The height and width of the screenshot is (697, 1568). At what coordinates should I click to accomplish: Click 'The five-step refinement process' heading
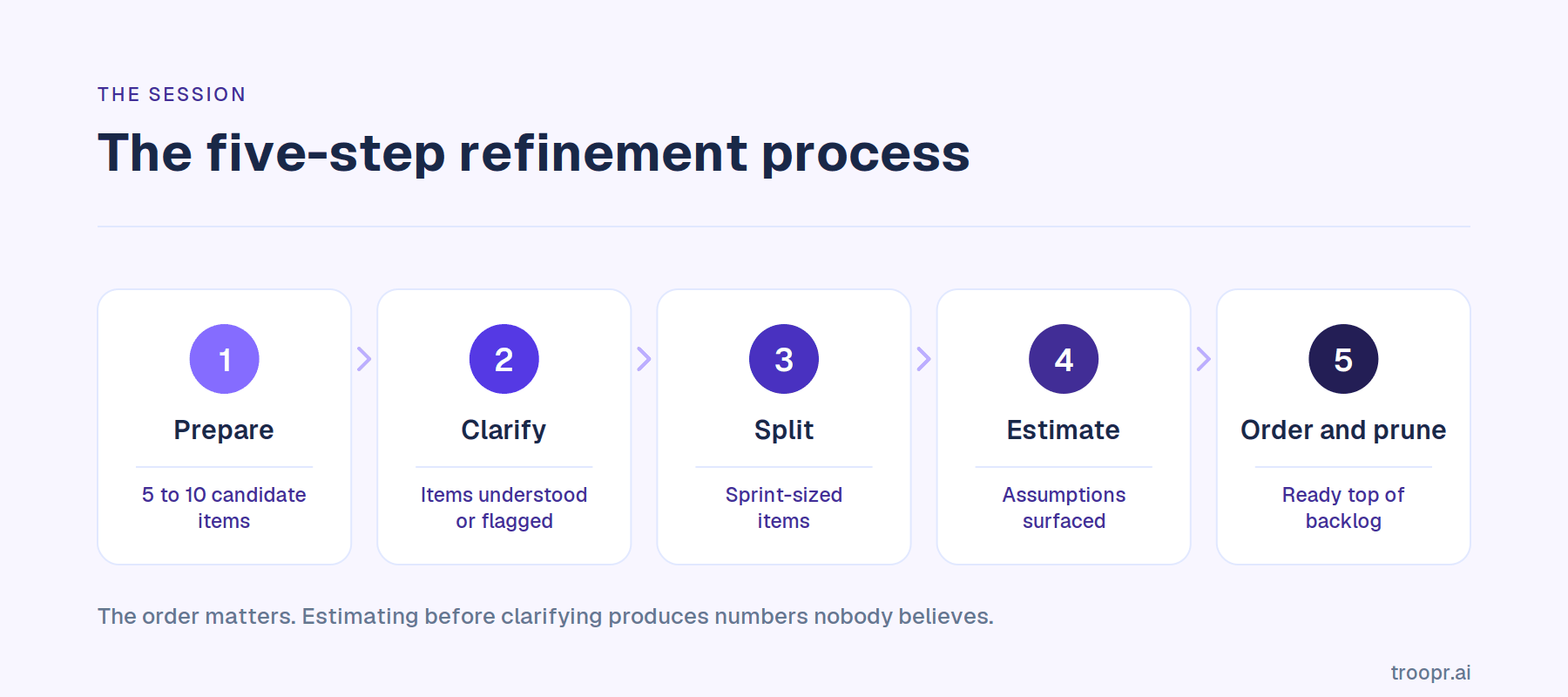(534, 153)
